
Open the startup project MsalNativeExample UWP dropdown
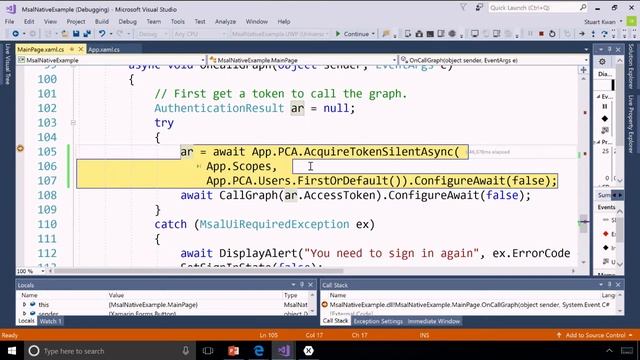280,34
